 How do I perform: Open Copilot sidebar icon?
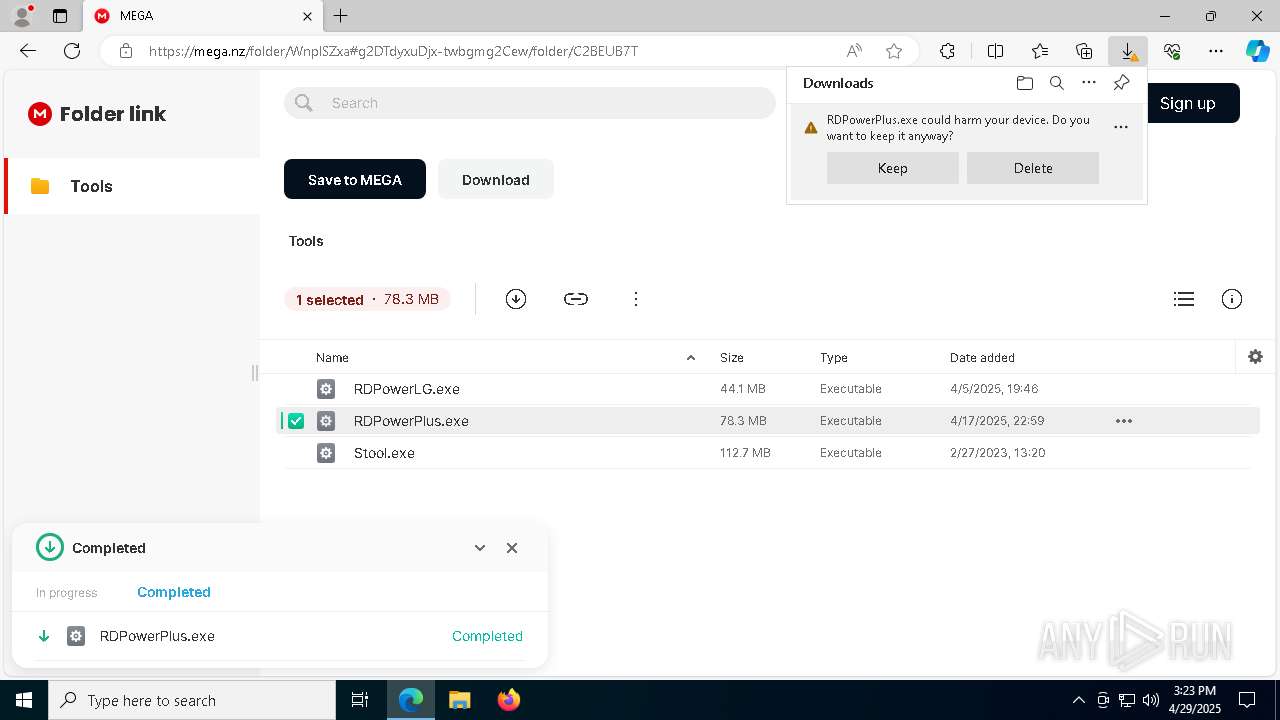coord(1257,51)
